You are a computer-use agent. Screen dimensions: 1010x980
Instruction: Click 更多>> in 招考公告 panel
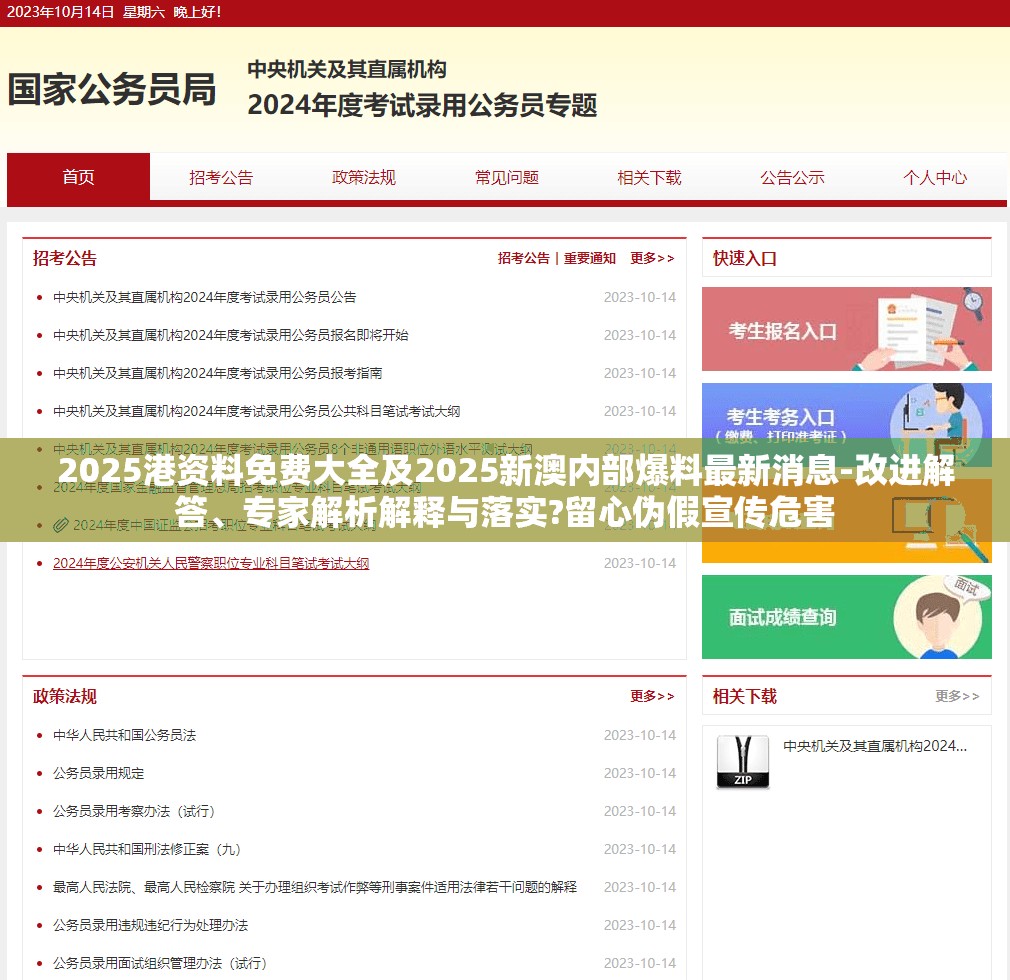tap(653, 258)
